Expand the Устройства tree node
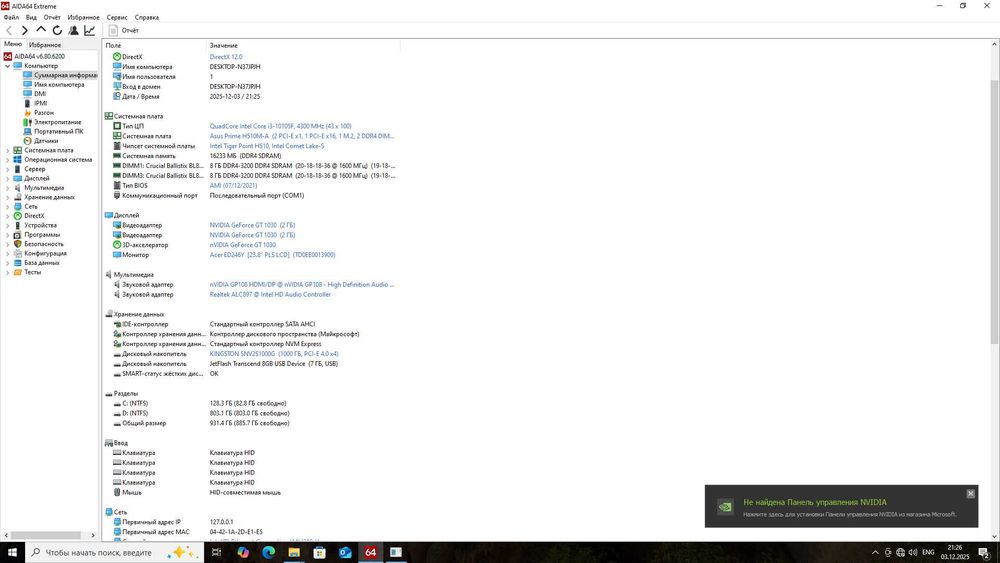Image resolution: width=1000 pixels, height=563 pixels. click(x=8, y=225)
